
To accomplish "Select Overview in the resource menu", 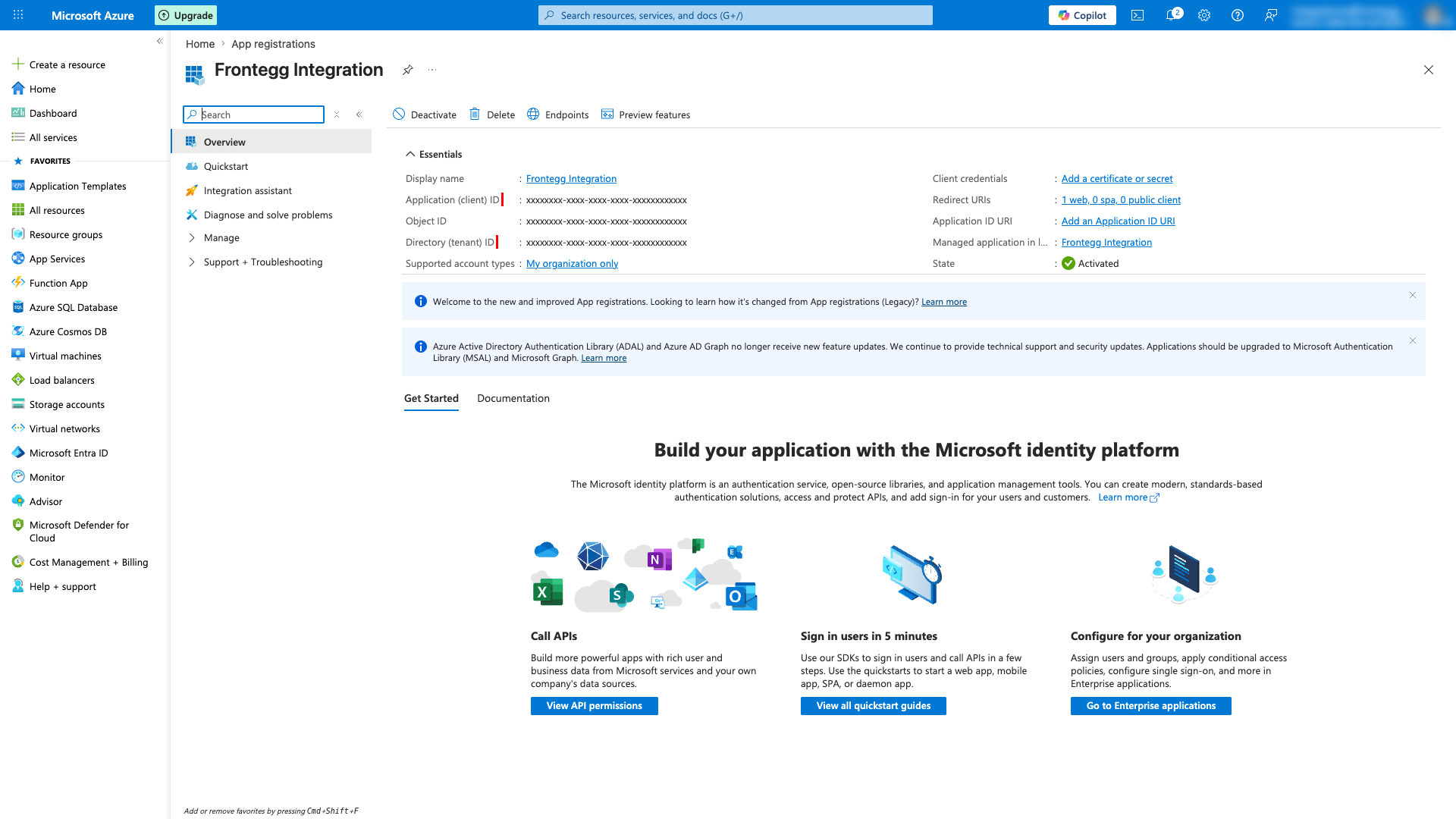I will click(271, 142).
